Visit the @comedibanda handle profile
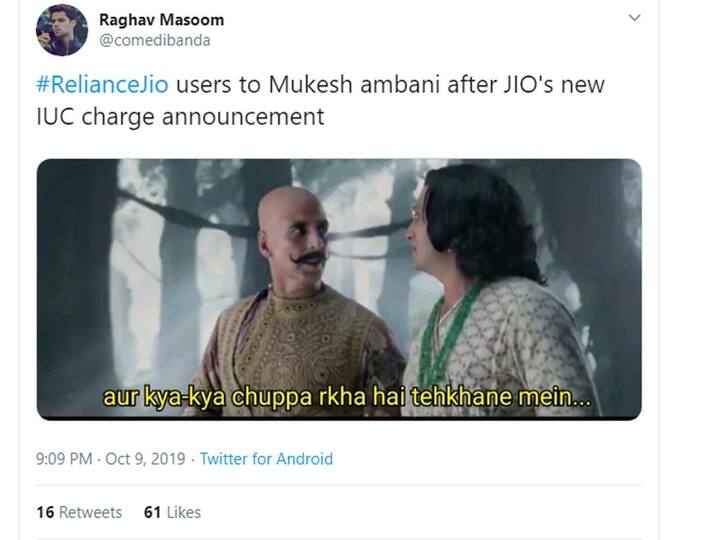 coord(155,40)
